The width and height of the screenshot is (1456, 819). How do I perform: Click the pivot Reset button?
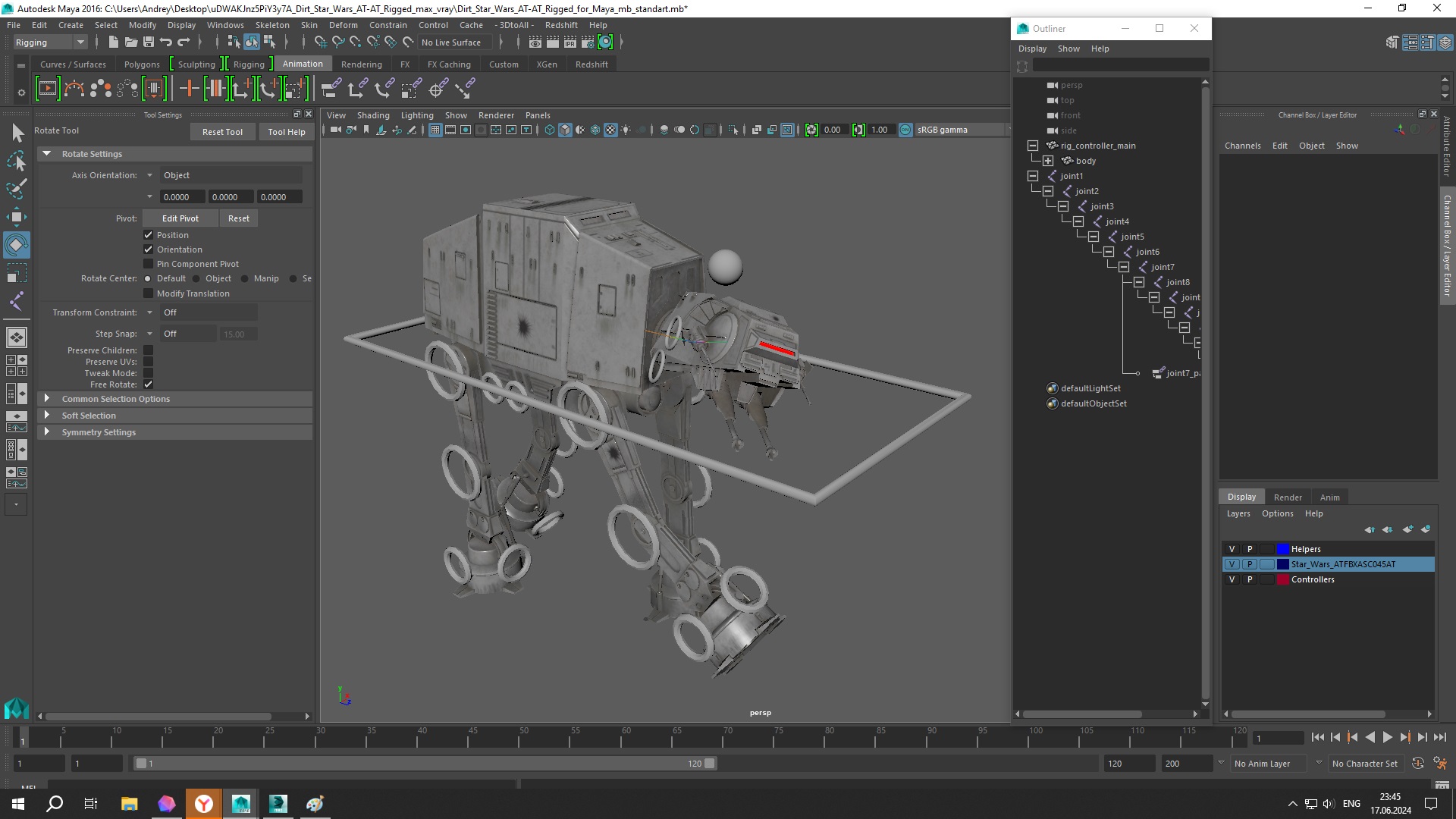tap(239, 218)
